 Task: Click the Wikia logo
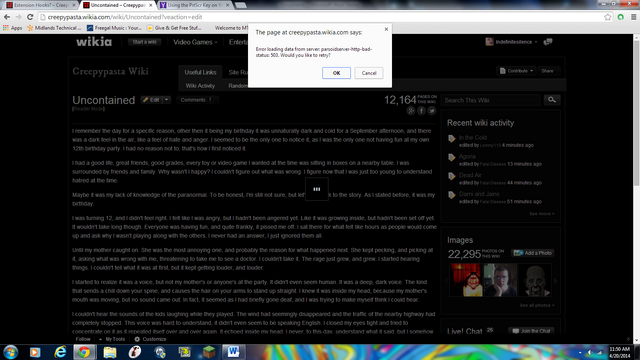[x=94, y=42]
